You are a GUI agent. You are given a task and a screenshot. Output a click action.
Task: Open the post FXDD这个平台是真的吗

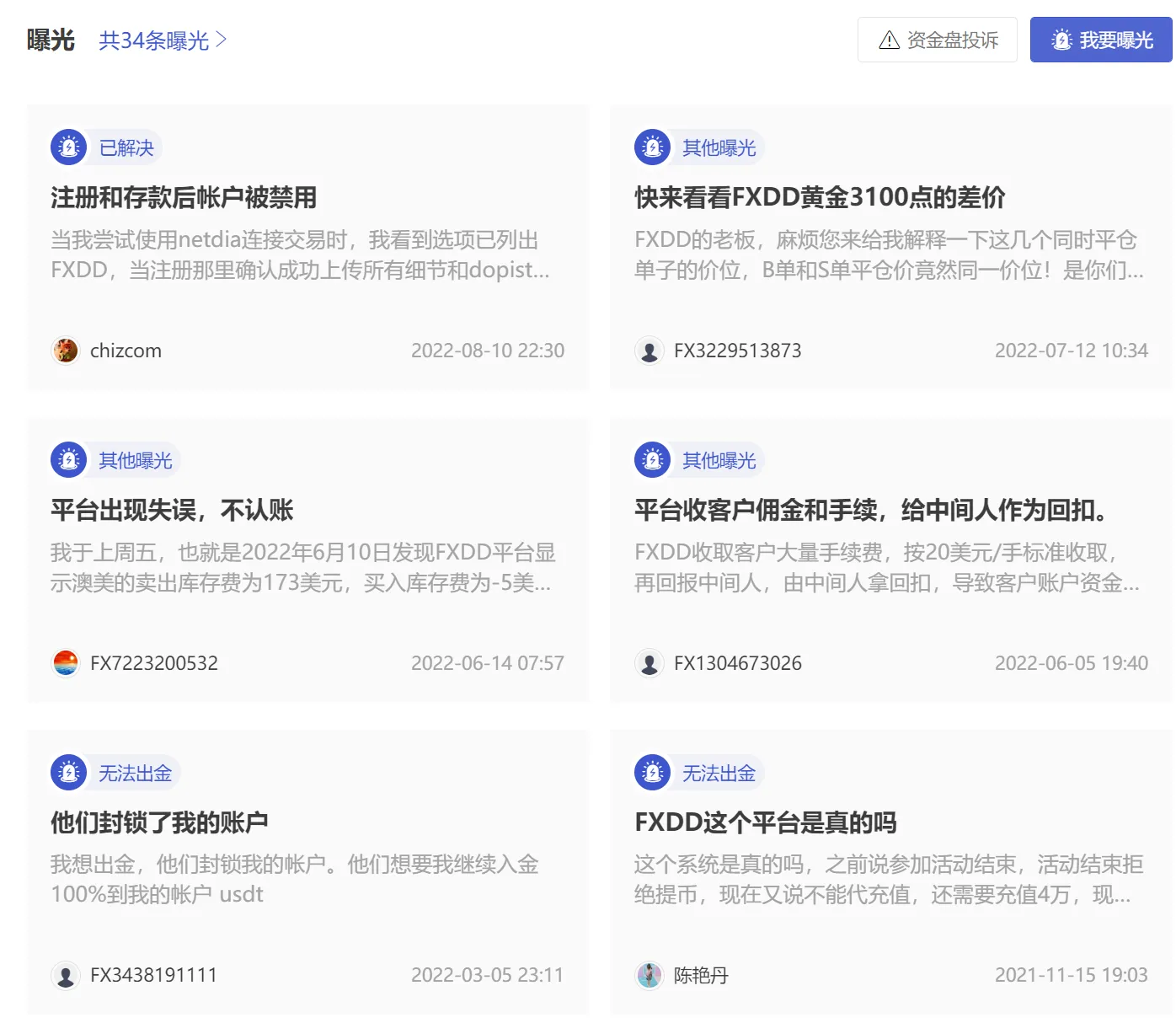[766, 822]
